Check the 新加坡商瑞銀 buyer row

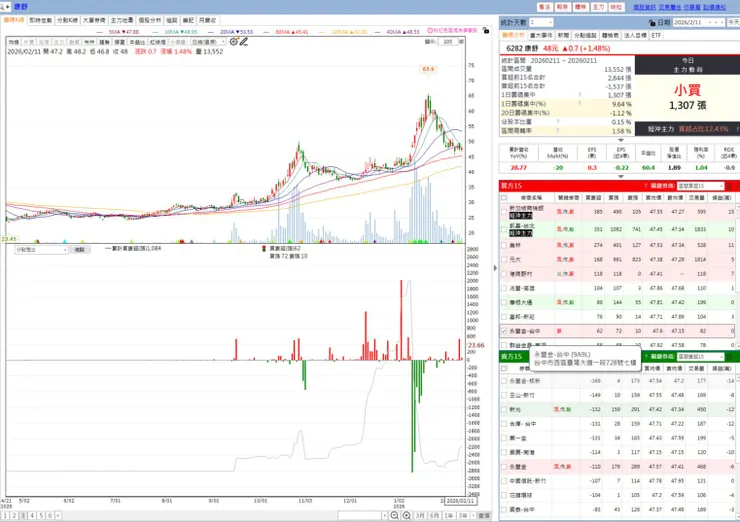504,212
